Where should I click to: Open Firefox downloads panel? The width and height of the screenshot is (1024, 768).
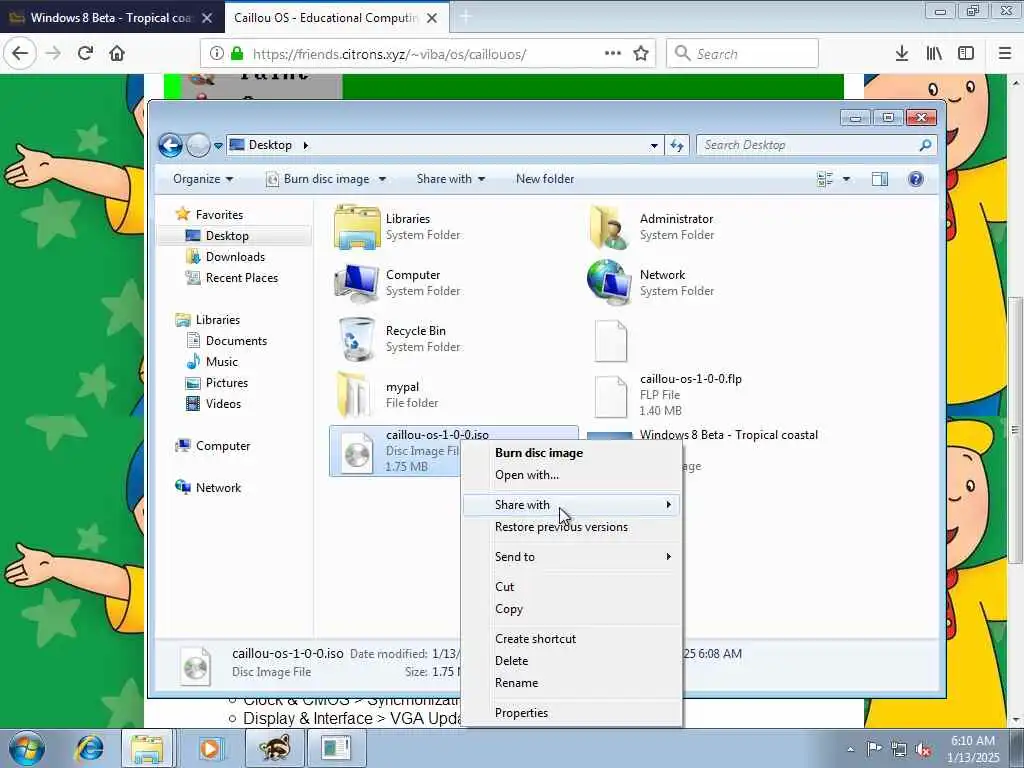click(x=902, y=54)
